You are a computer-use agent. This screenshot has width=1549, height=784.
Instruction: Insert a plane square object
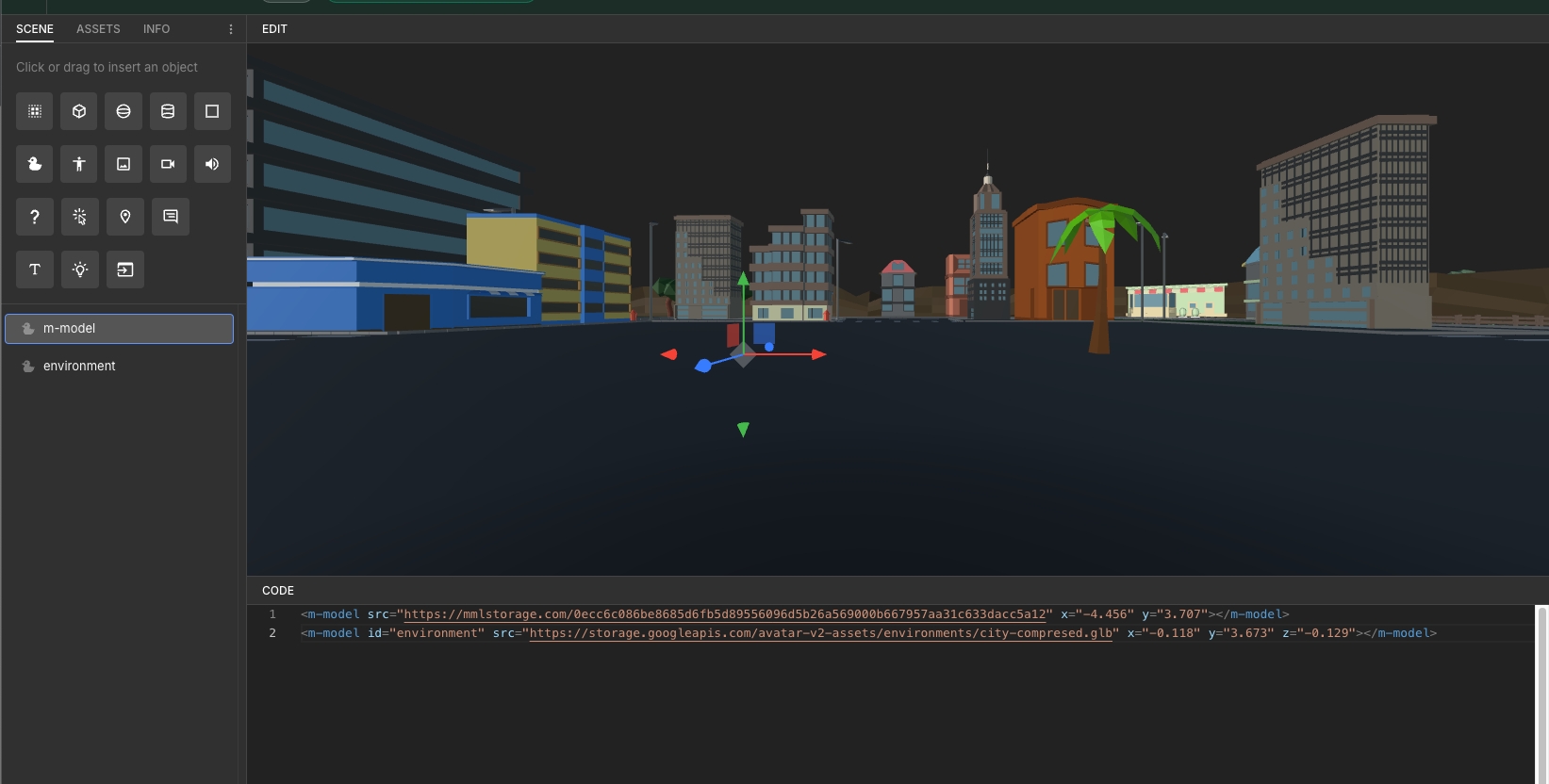point(212,111)
